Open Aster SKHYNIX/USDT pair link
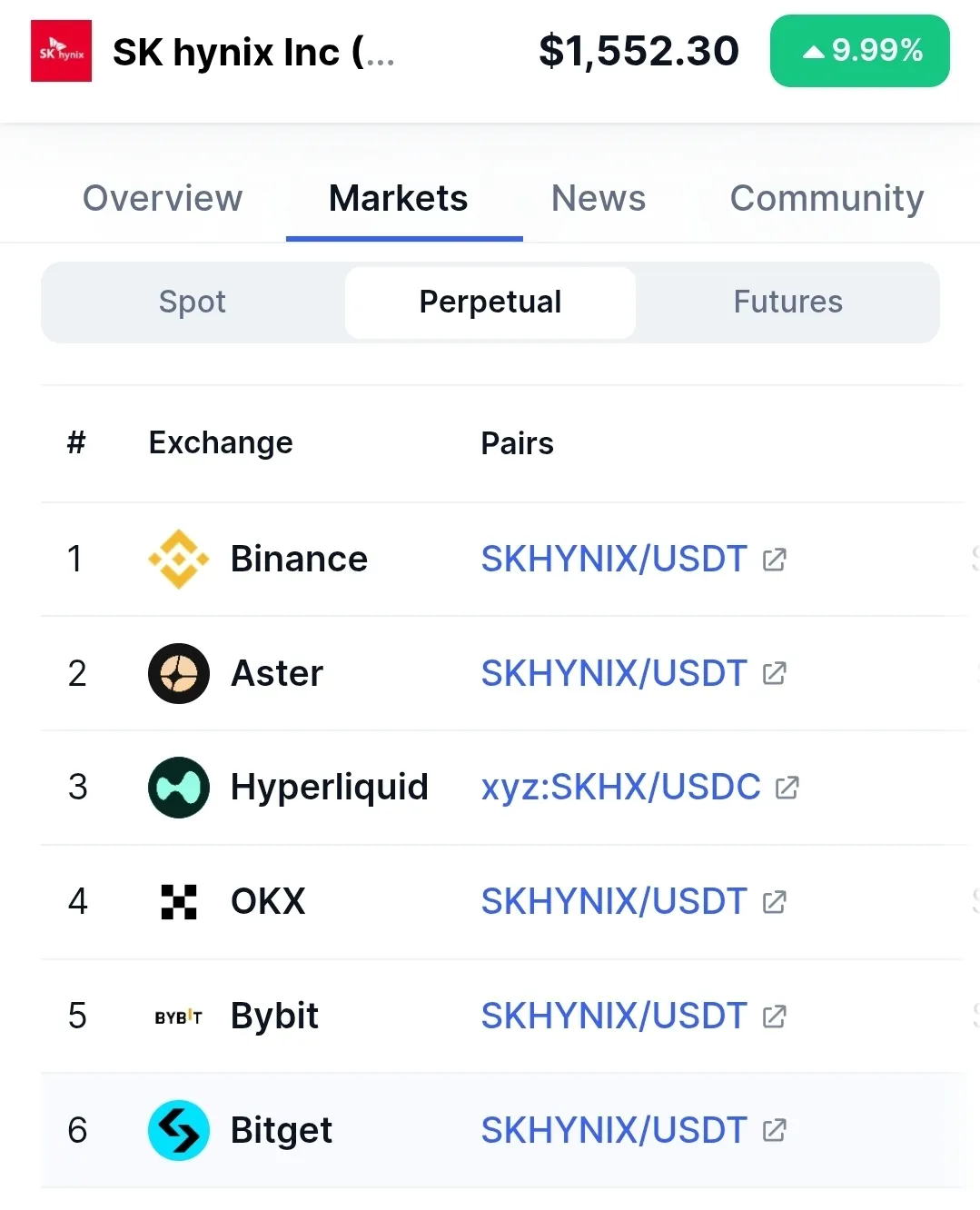The width and height of the screenshot is (980, 1210). click(x=614, y=673)
